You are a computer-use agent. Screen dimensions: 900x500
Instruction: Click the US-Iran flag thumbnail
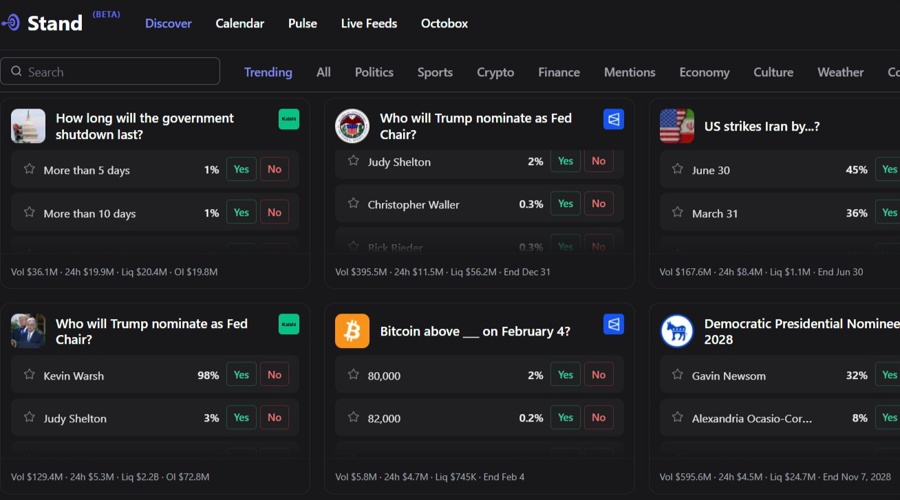pyautogui.click(x=677, y=126)
